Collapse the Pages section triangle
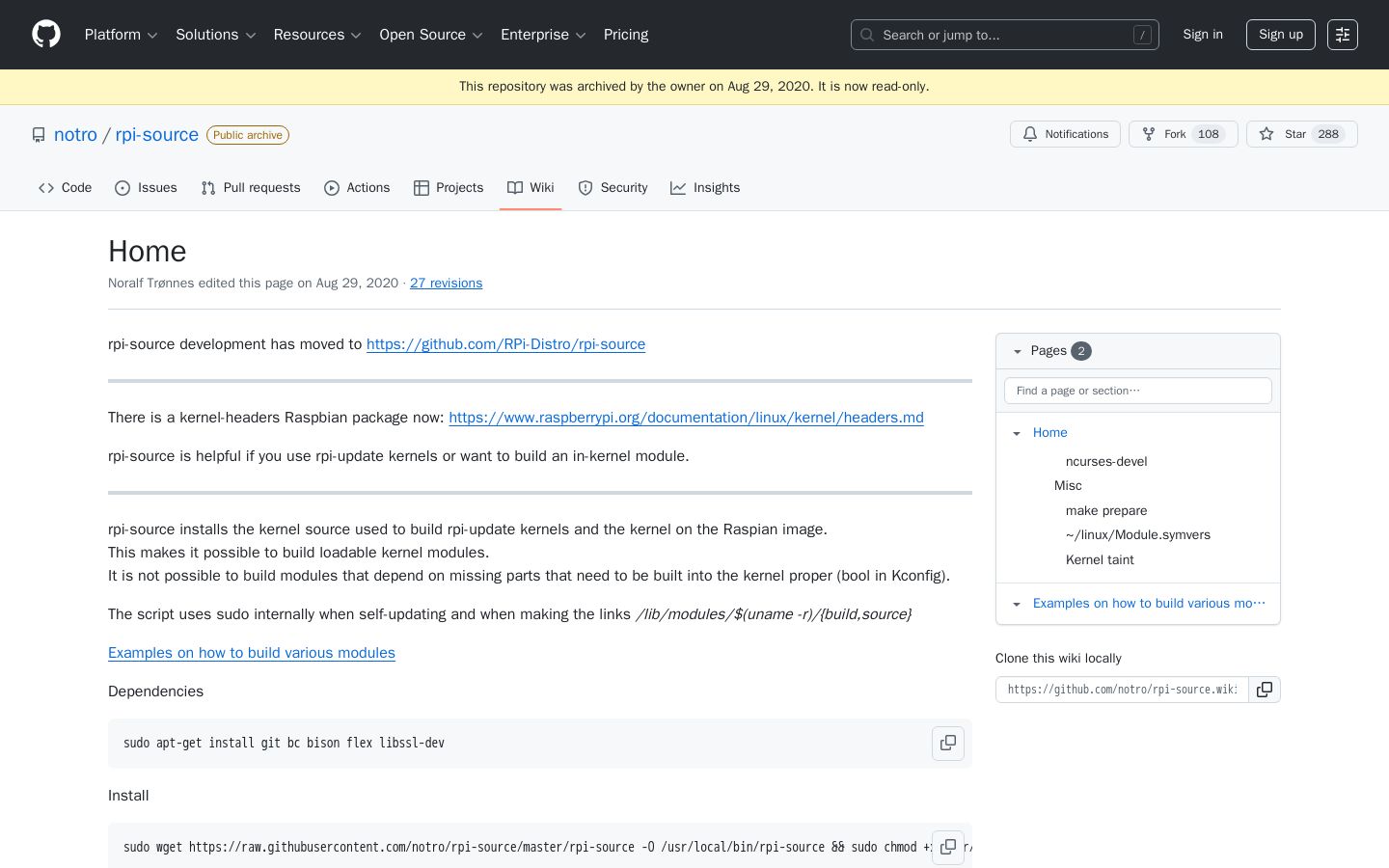 (x=1017, y=351)
